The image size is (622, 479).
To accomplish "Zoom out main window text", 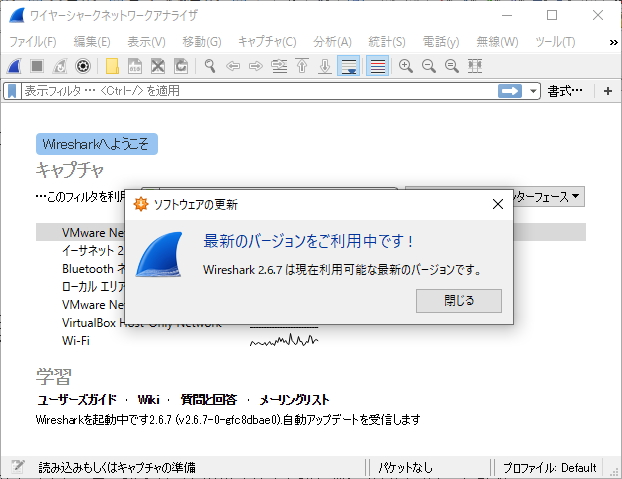I will (x=428, y=66).
